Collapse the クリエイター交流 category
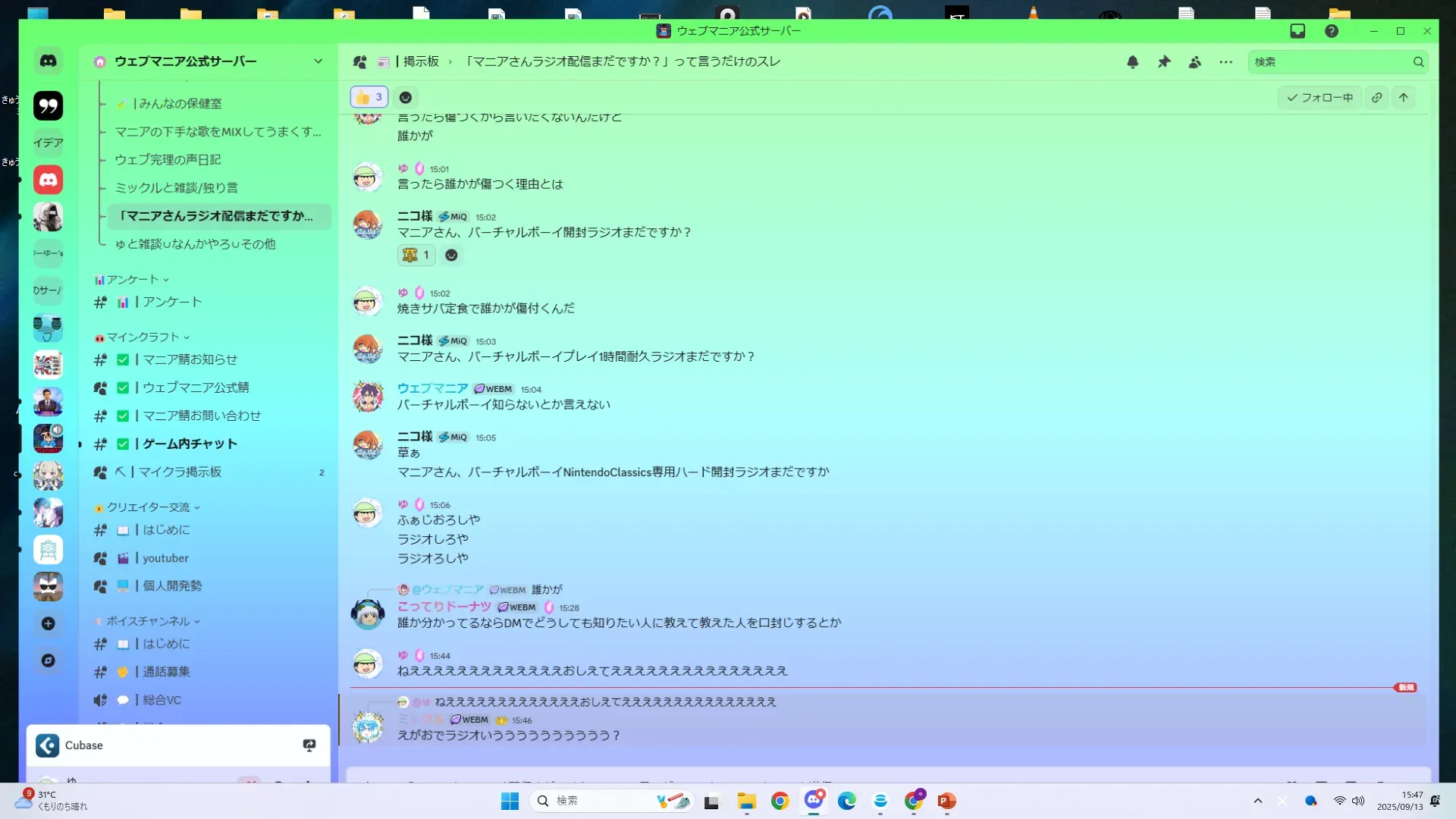The width and height of the screenshot is (1456, 819). pos(148,507)
